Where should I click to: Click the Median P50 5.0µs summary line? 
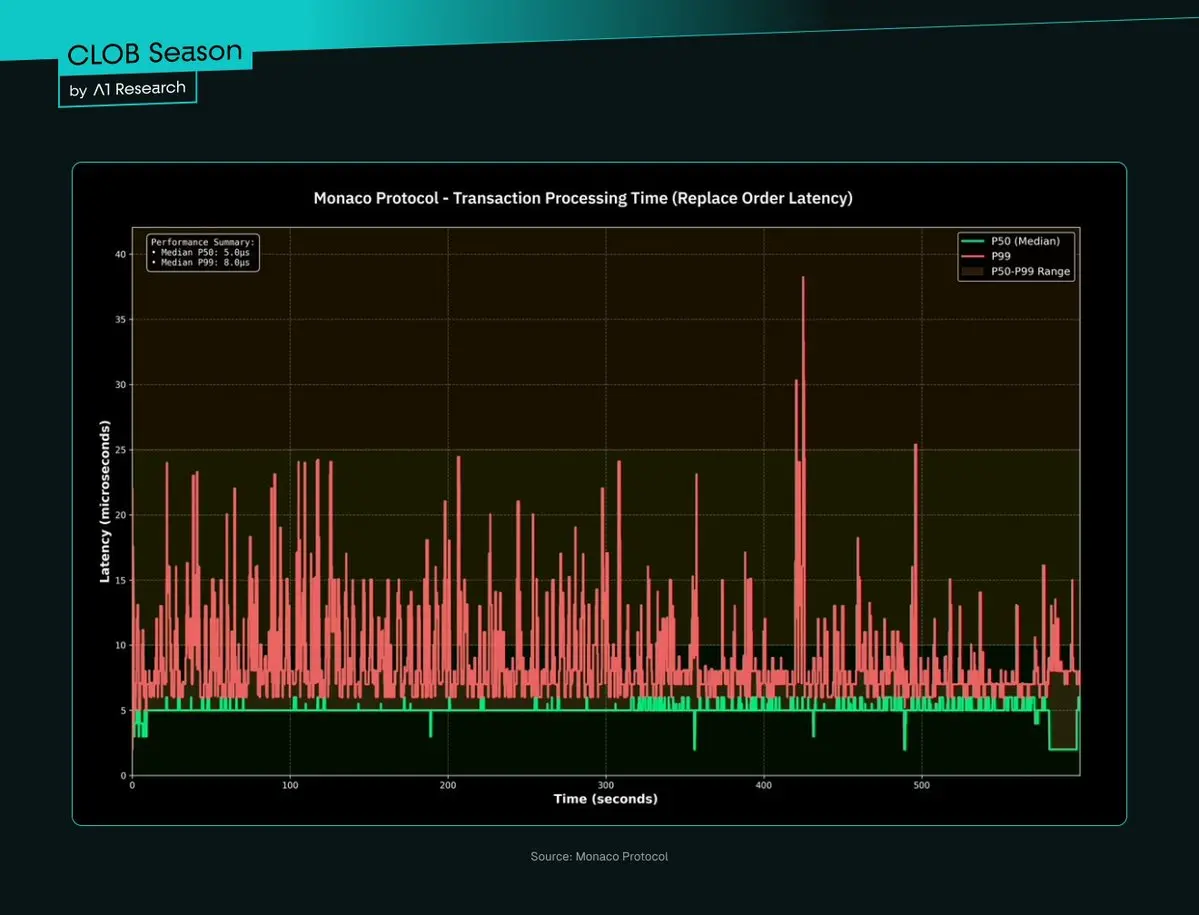[203, 253]
